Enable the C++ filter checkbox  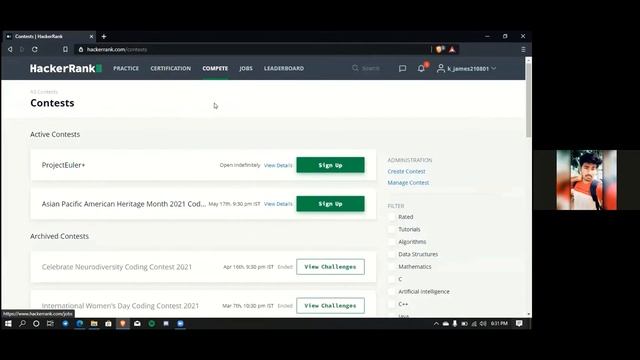391,304
